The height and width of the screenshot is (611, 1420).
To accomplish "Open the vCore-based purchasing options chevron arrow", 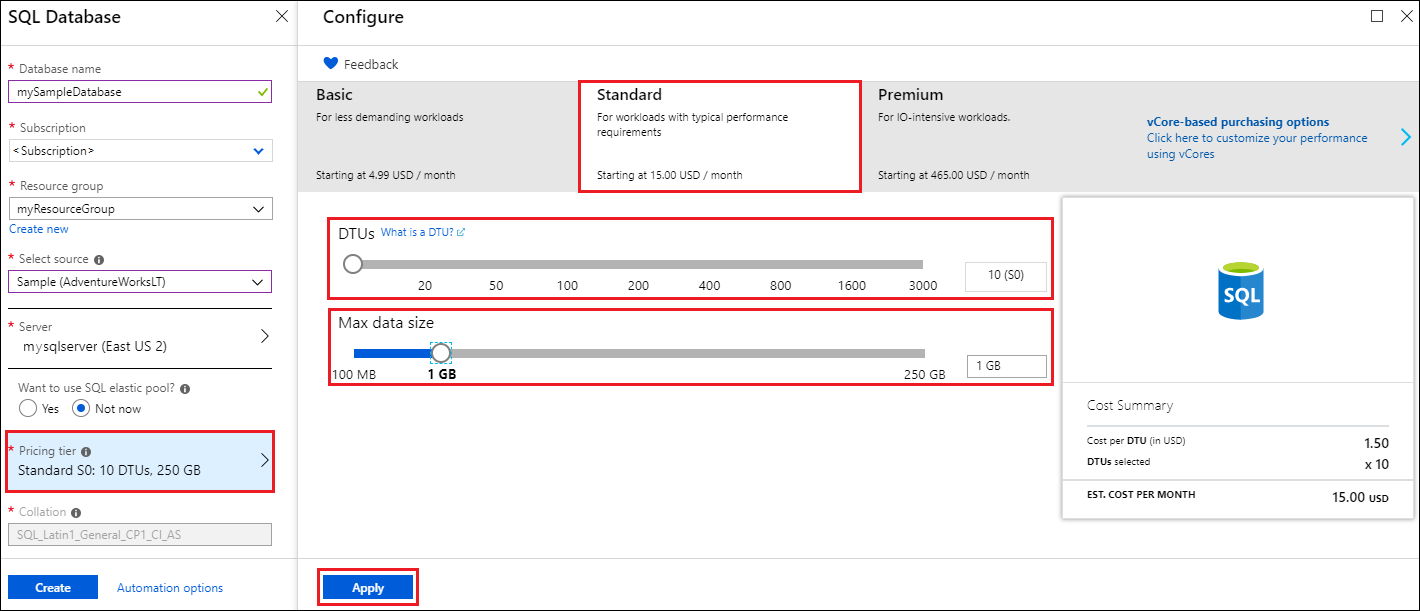I will (x=1406, y=137).
